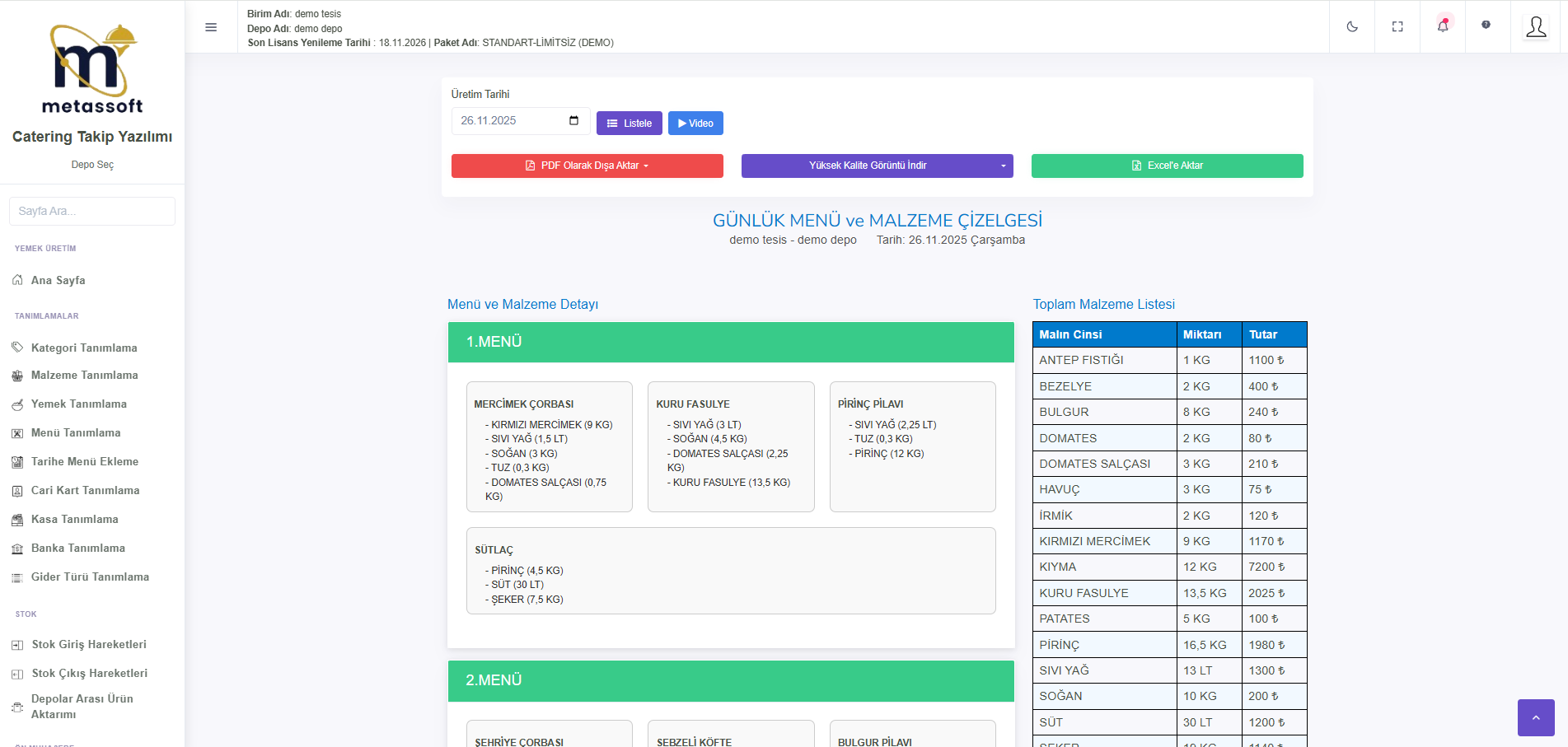1568x747 pixels.
Task: Click the help question mark icon
Action: pos(1486,25)
